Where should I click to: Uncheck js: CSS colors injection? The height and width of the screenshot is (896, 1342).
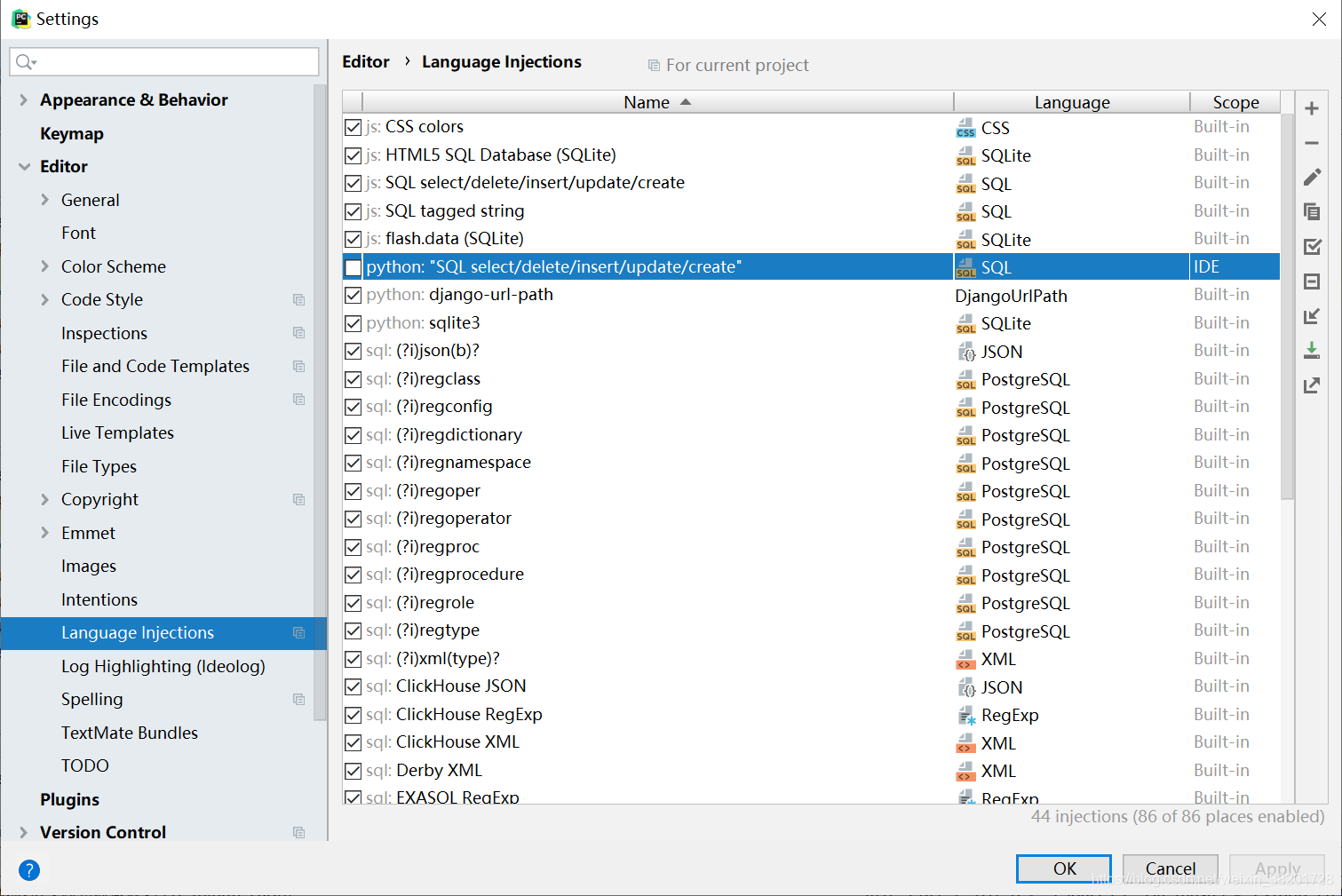(x=353, y=127)
